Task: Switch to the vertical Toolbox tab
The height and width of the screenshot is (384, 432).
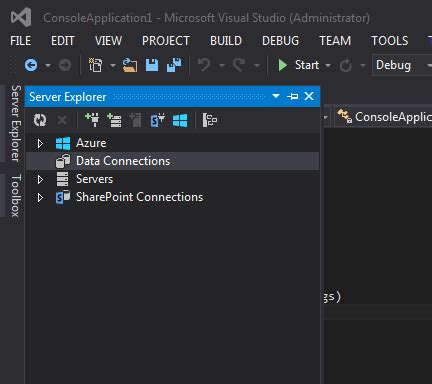Action: coord(16,196)
